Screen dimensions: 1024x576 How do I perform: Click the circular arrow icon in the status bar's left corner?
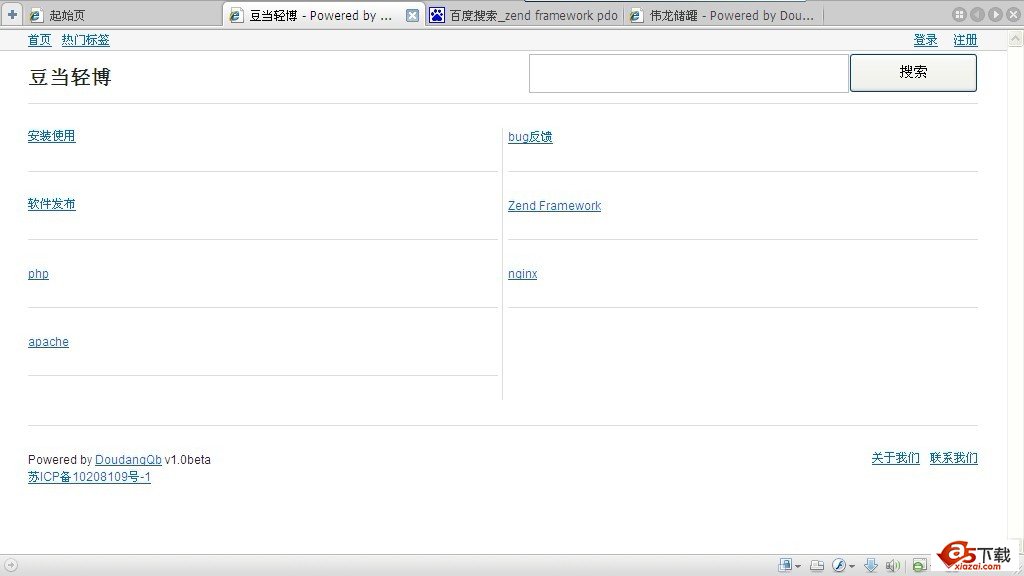tap(10, 565)
